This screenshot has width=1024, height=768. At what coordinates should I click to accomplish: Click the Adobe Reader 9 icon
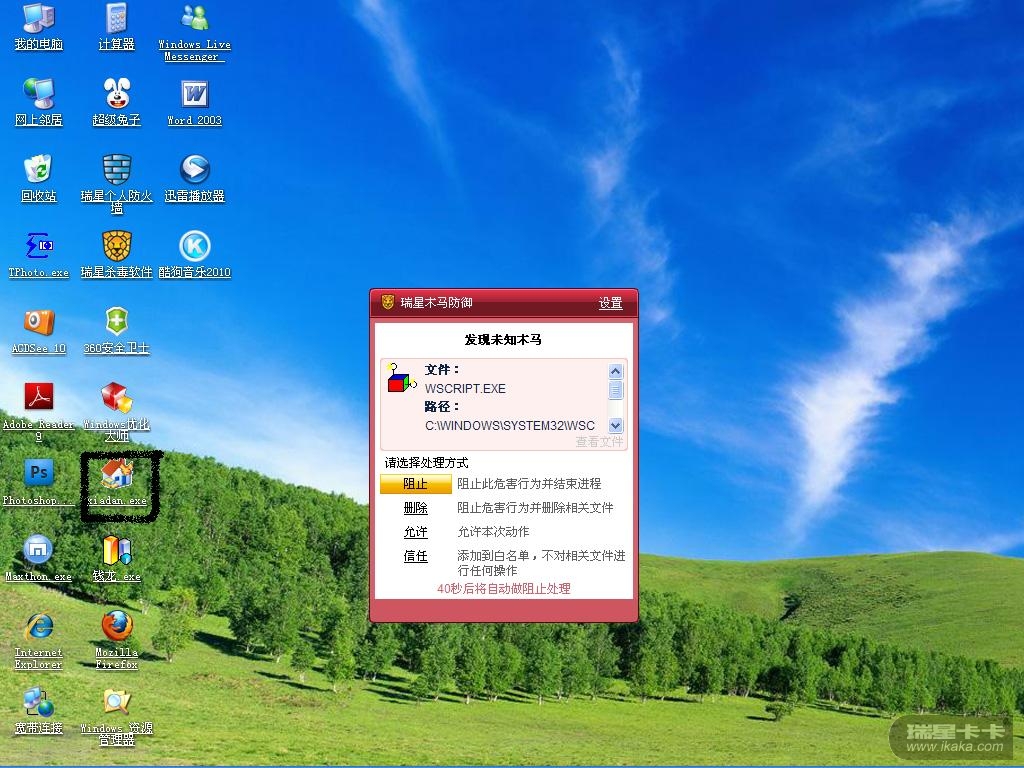(39, 411)
